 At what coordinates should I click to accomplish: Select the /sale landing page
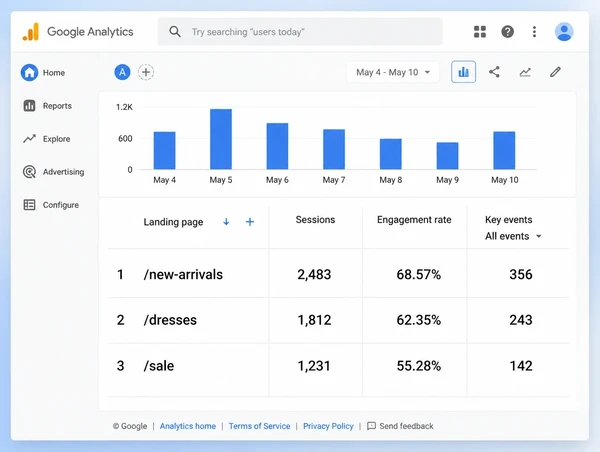pos(159,366)
